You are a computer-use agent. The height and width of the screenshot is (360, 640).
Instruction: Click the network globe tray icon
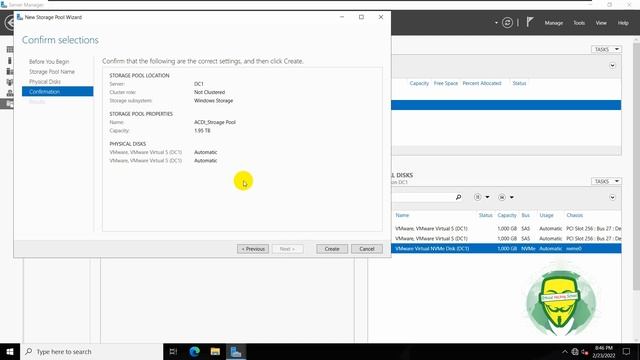click(575, 351)
